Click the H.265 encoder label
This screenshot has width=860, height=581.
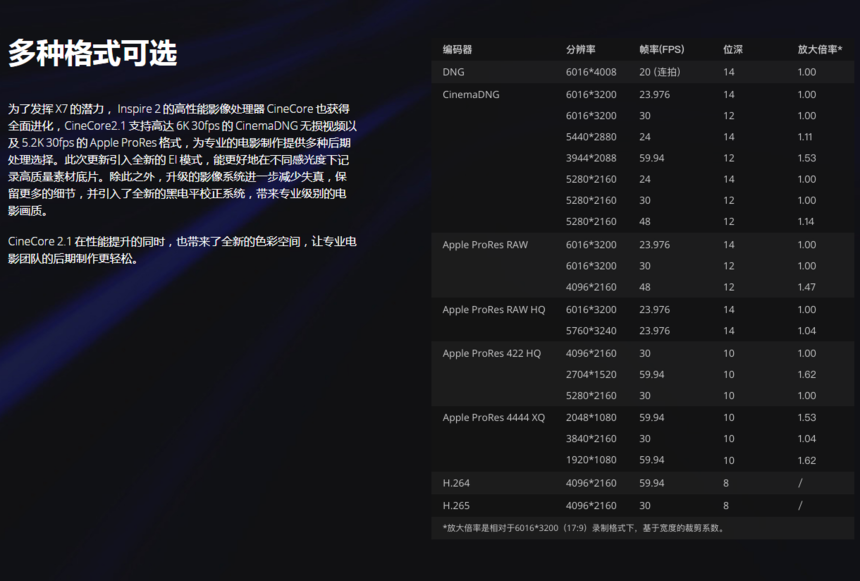point(456,505)
